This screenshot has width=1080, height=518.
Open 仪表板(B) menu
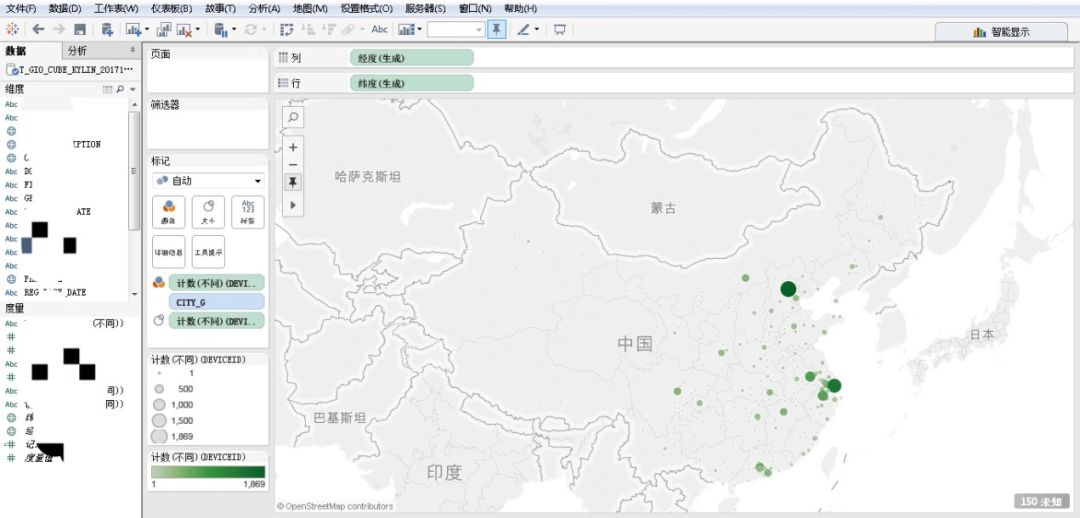click(172, 9)
